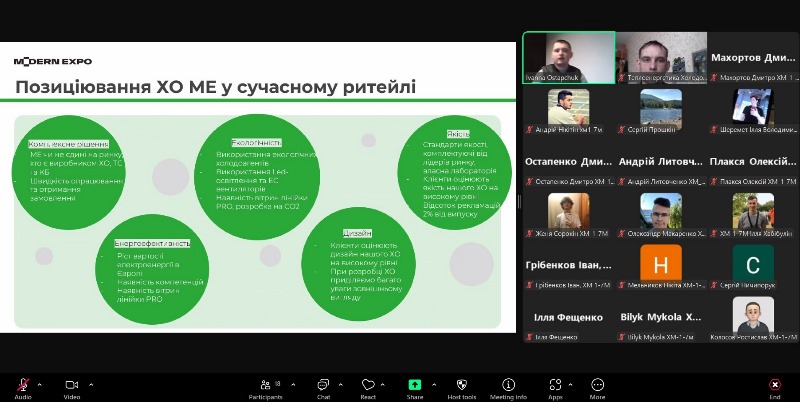Click Олександр Макаренко's profile photo tile
This screenshot has width=800, height=402.
(661, 211)
